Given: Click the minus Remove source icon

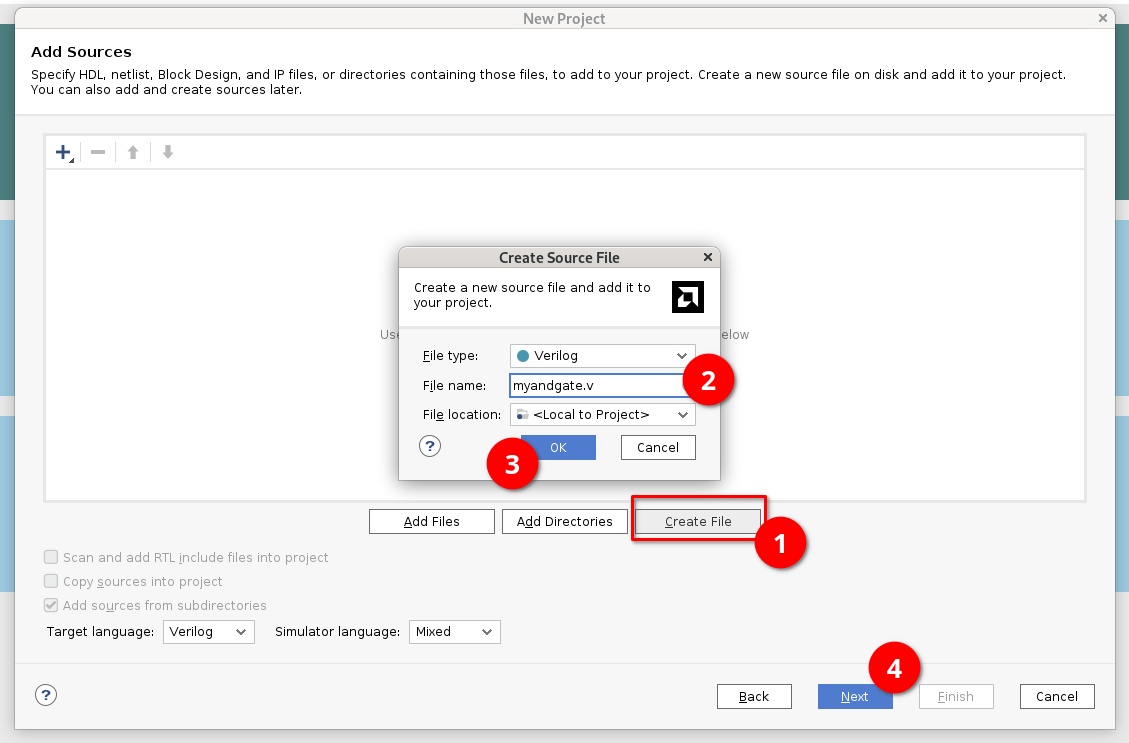Looking at the screenshot, I should click(98, 152).
